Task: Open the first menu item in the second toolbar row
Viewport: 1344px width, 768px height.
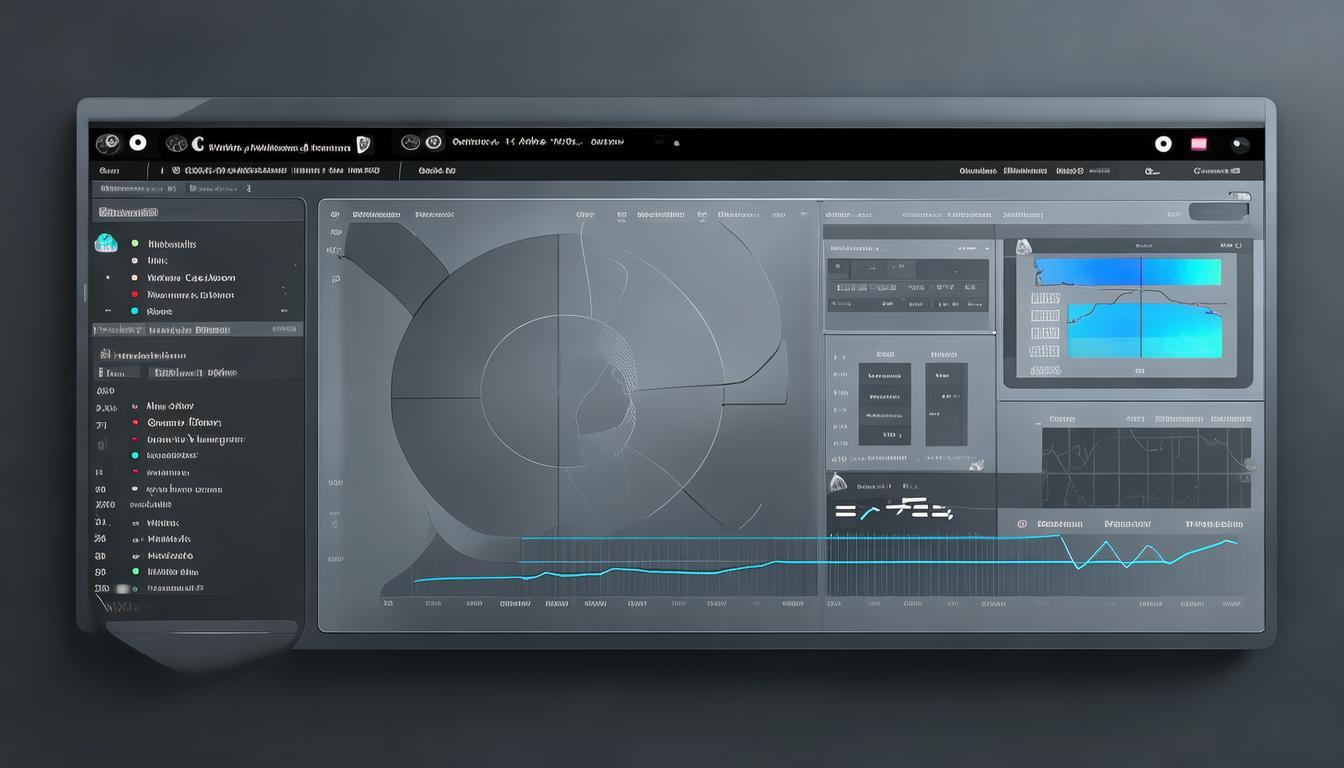Action: 108,171
